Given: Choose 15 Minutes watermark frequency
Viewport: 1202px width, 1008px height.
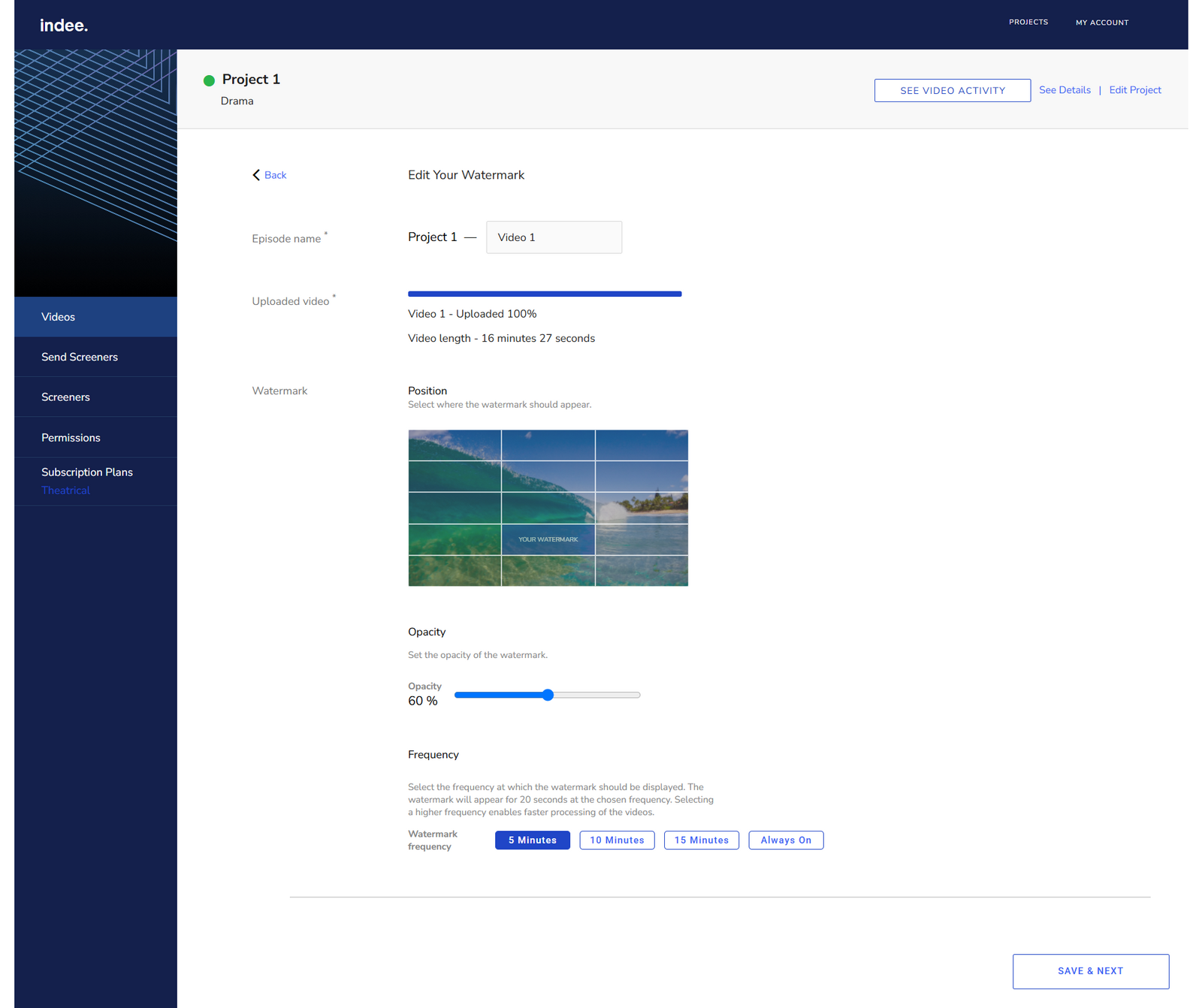Looking at the screenshot, I should click(701, 840).
